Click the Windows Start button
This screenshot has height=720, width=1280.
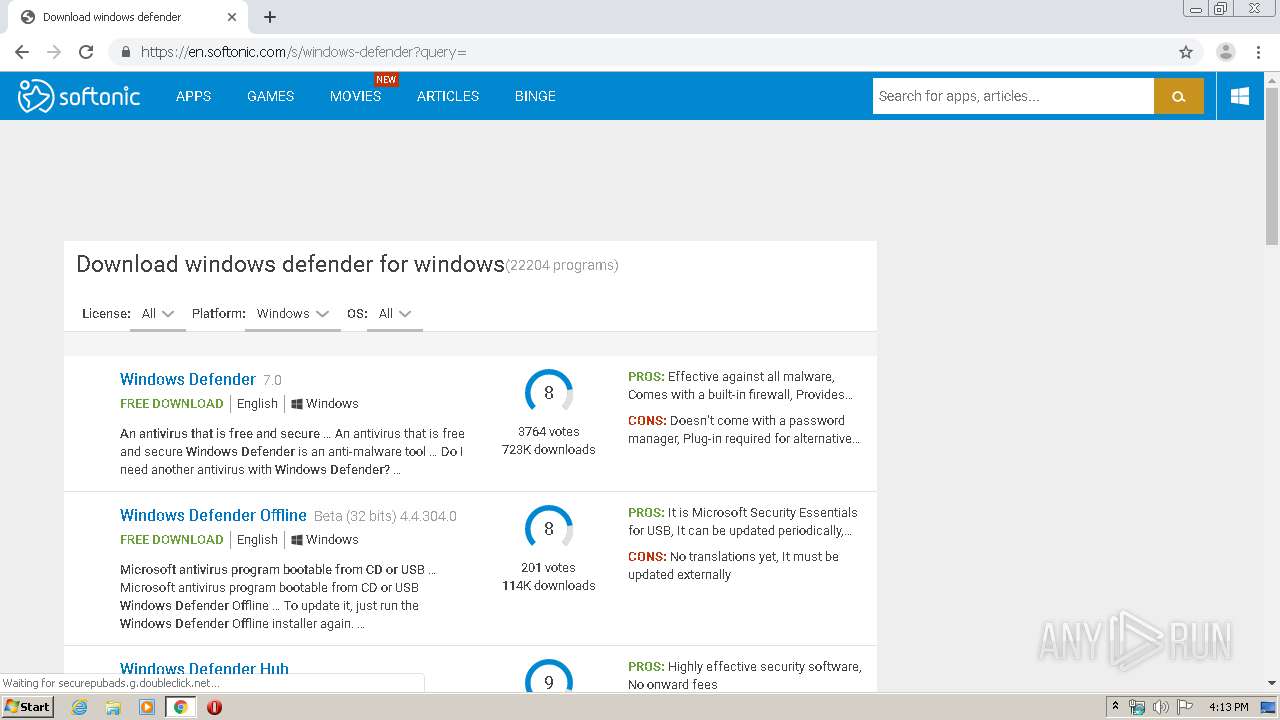point(28,707)
